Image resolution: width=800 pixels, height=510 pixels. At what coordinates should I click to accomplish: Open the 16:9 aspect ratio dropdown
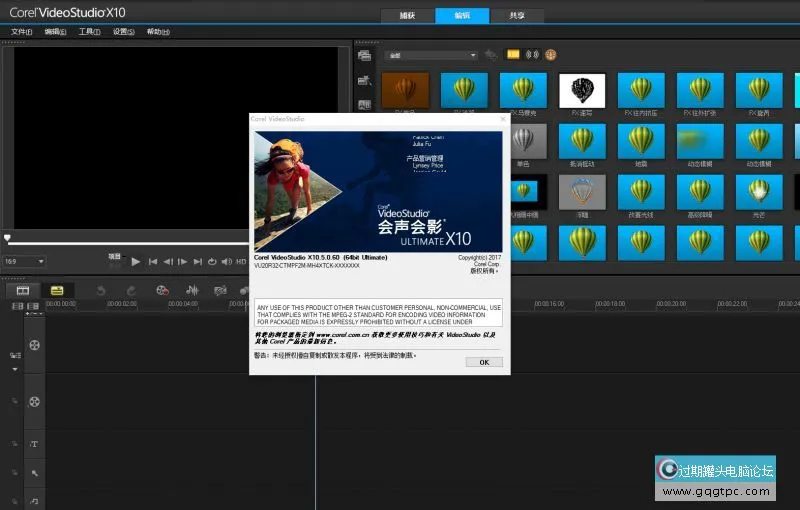24,262
